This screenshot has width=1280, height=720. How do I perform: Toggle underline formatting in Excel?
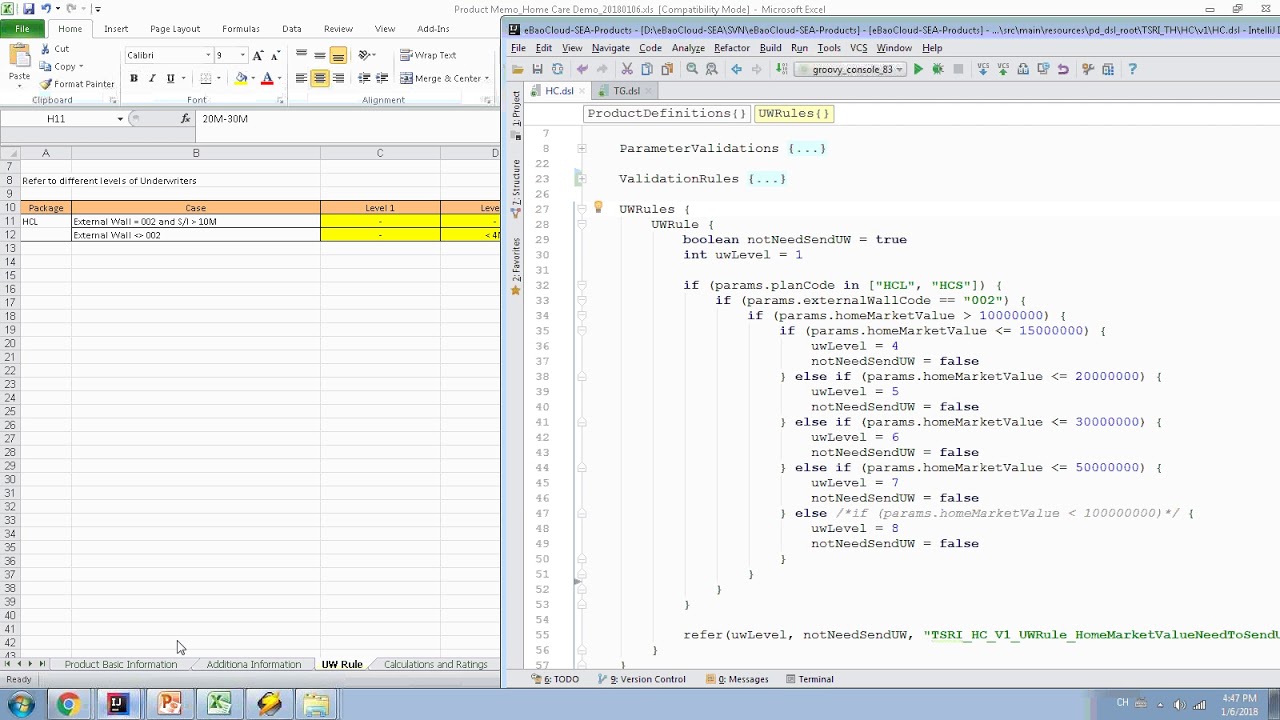(x=170, y=78)
